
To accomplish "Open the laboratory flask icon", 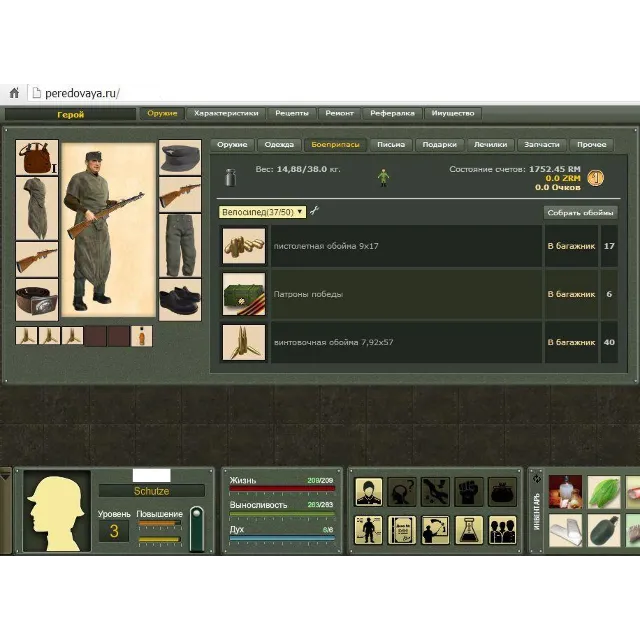I will (x=469, y=530).
